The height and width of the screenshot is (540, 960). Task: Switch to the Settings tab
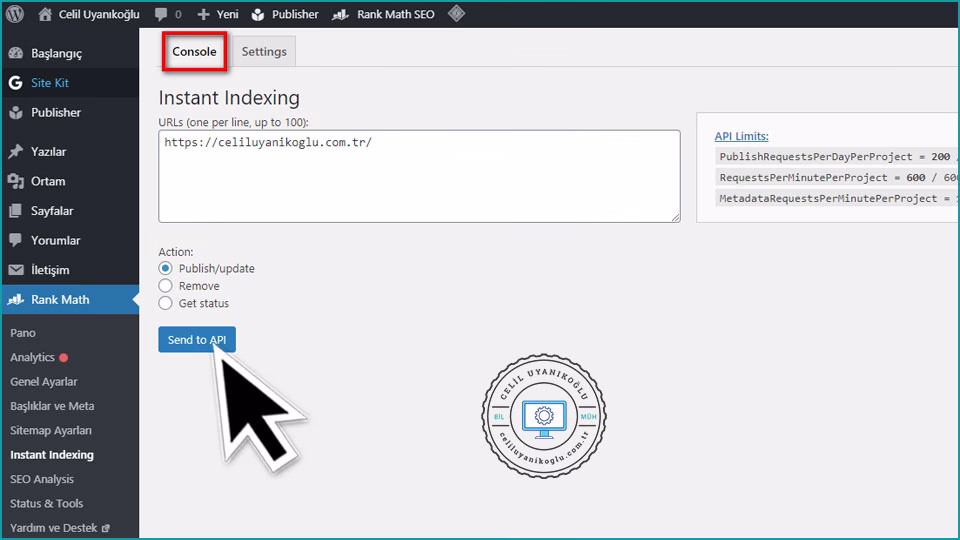tap(264, 52)
